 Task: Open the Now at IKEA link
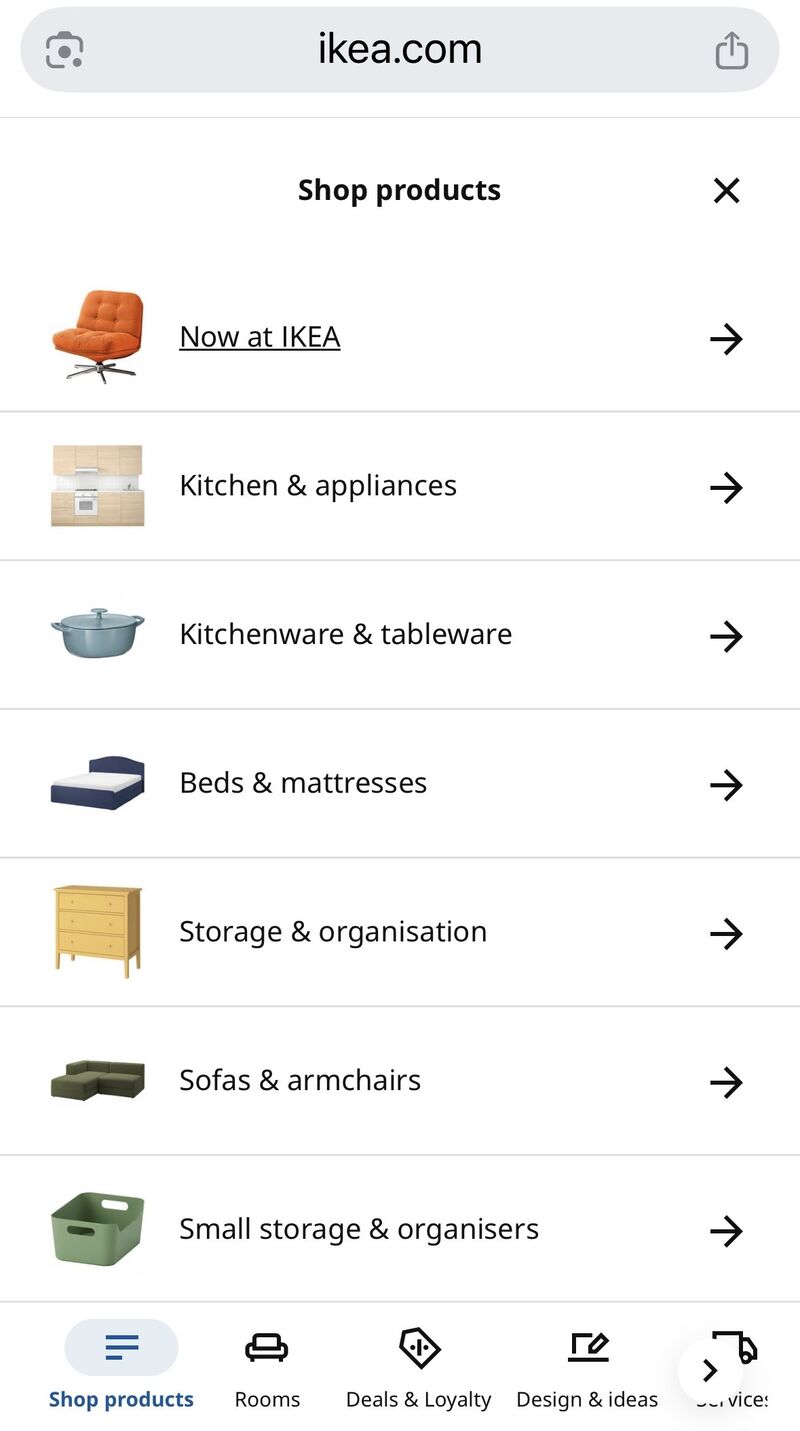tap(260, 337)
